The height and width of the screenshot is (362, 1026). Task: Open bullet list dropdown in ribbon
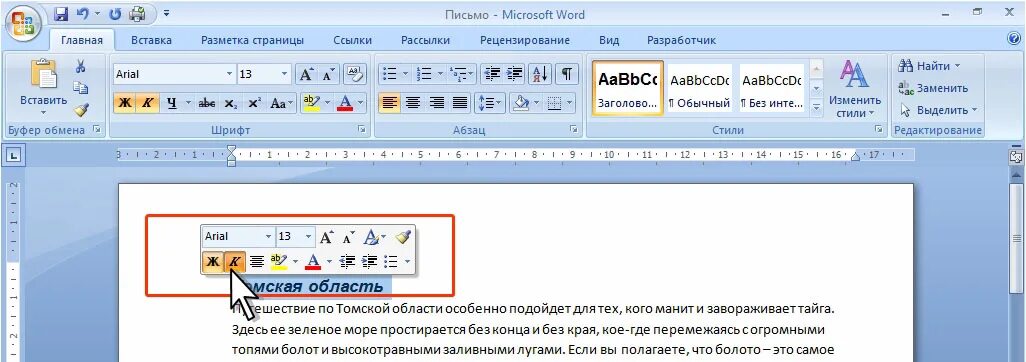point(406,74)
